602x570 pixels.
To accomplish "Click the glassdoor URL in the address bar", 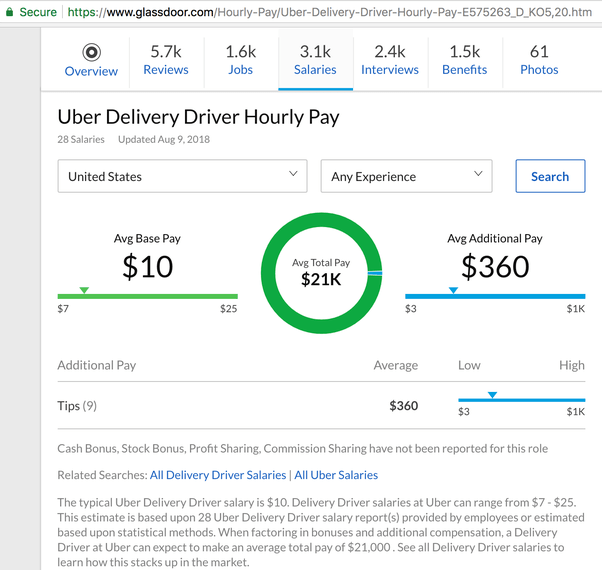I will tap(330, 12).
